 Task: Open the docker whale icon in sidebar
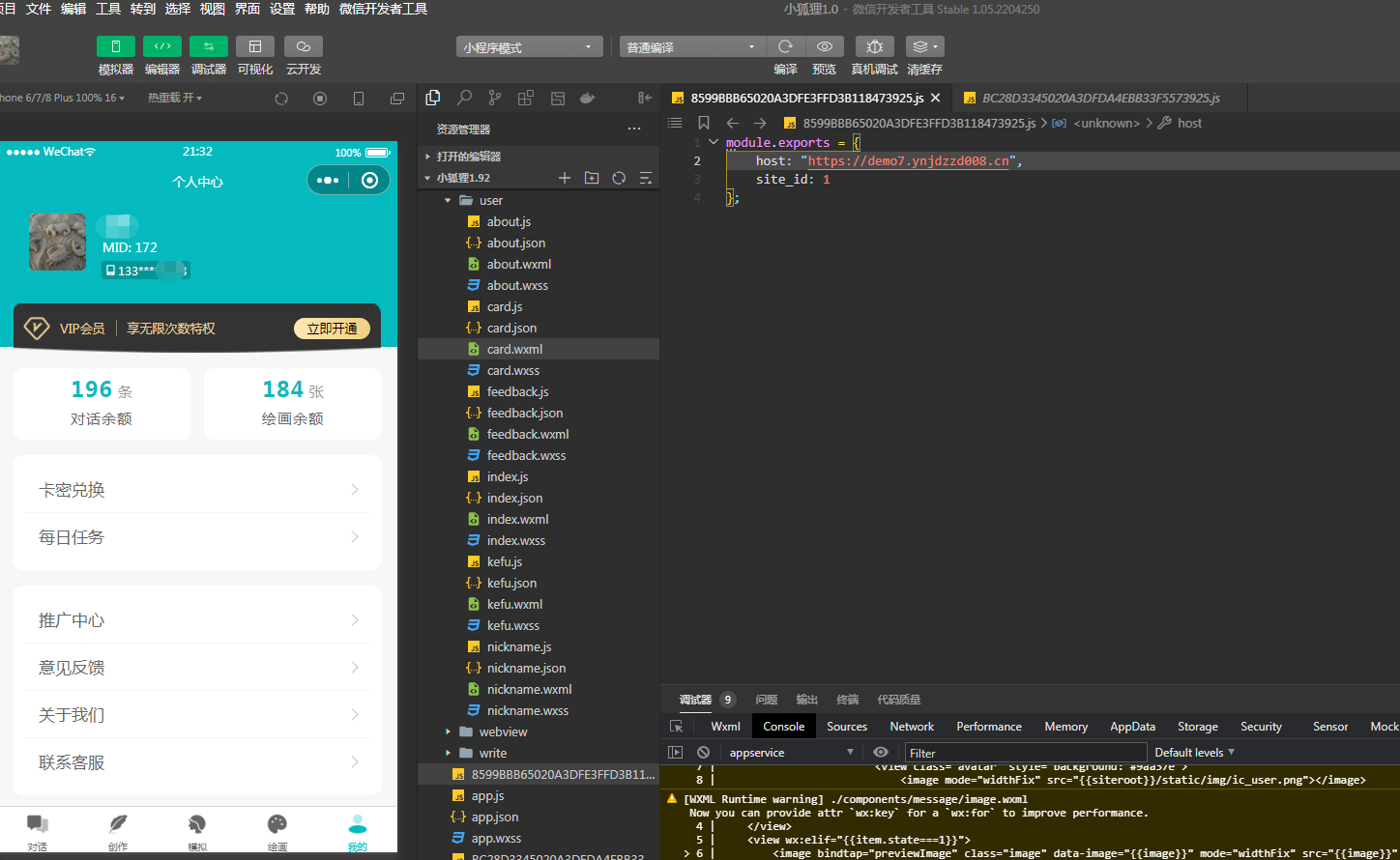[587, 98]
